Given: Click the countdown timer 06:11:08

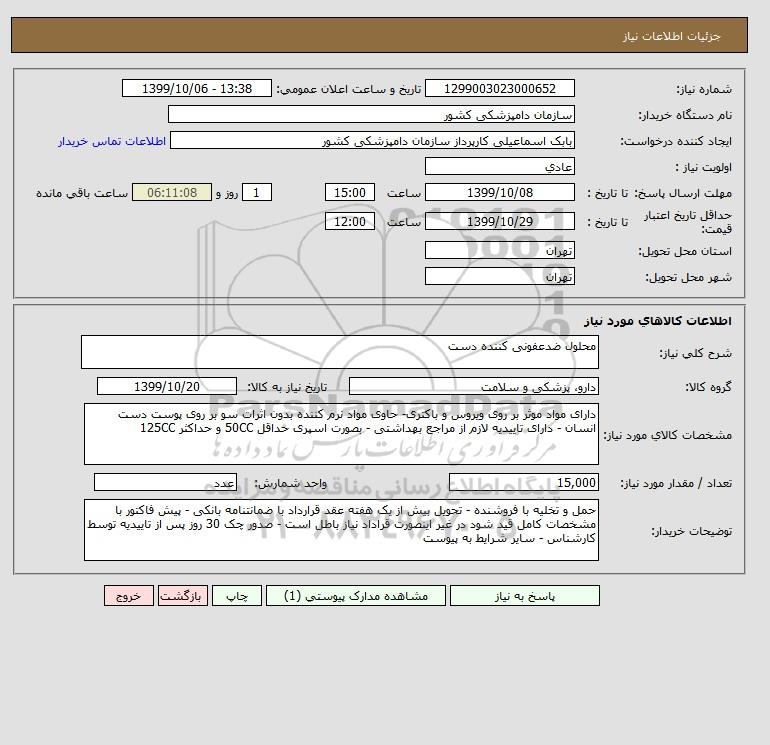Looking at the screenshot, I should click(x=172, y=193).
